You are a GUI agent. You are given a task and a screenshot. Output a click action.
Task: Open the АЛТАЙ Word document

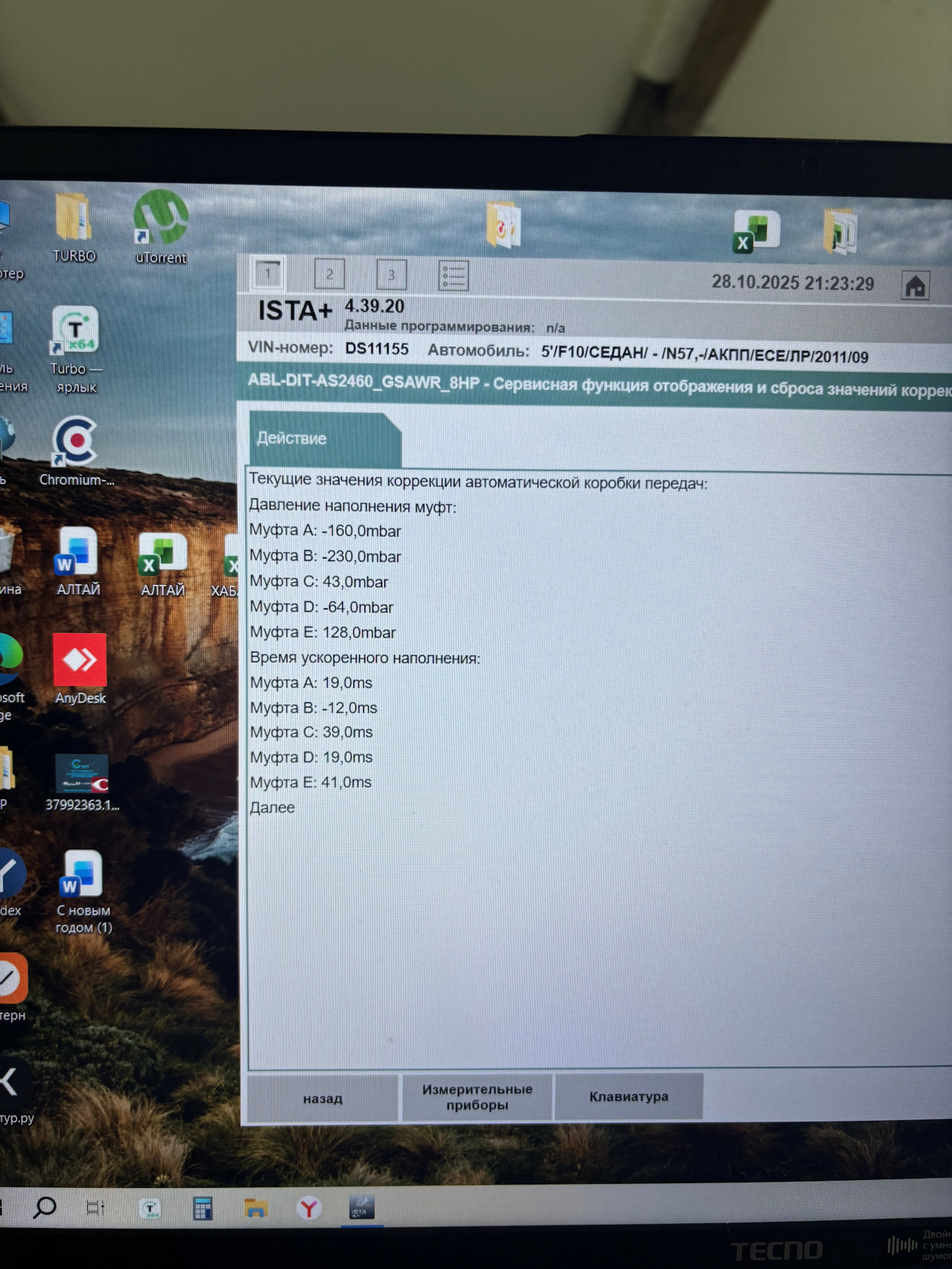tap(78, 562)
